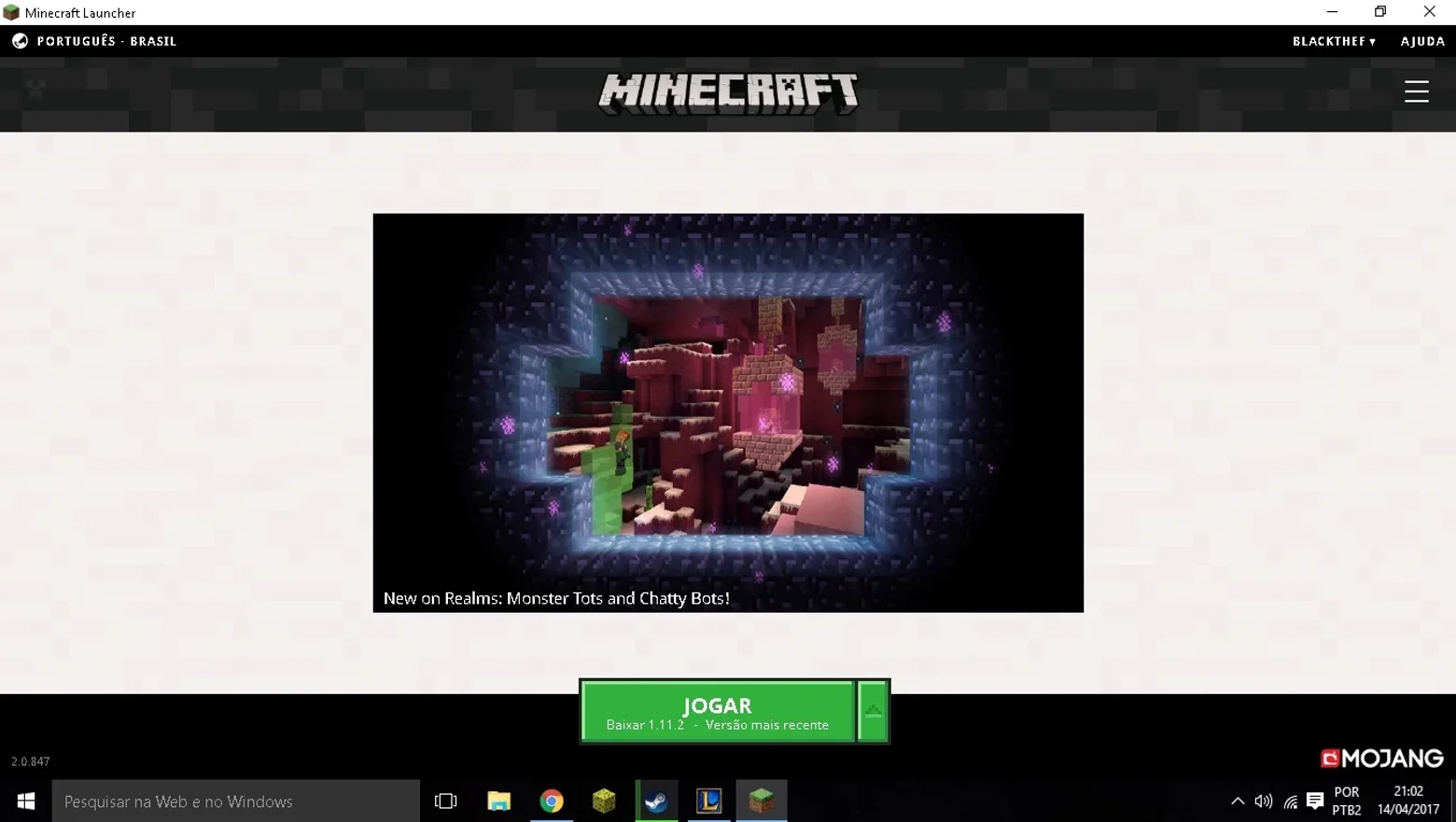1456x822 pixels.
Task: Open the BLACKTHEF account dropdown
Action: tap(1334, 41)
